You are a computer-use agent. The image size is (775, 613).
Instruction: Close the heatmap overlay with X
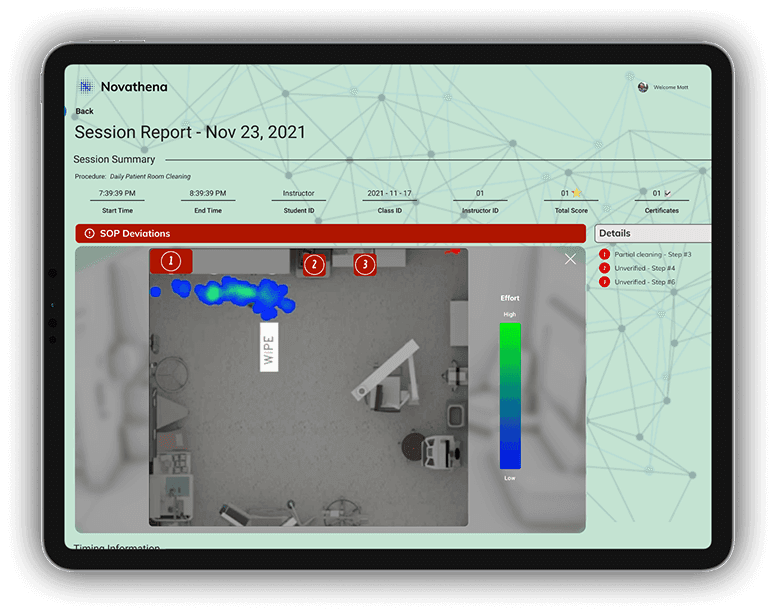point(570,259)
